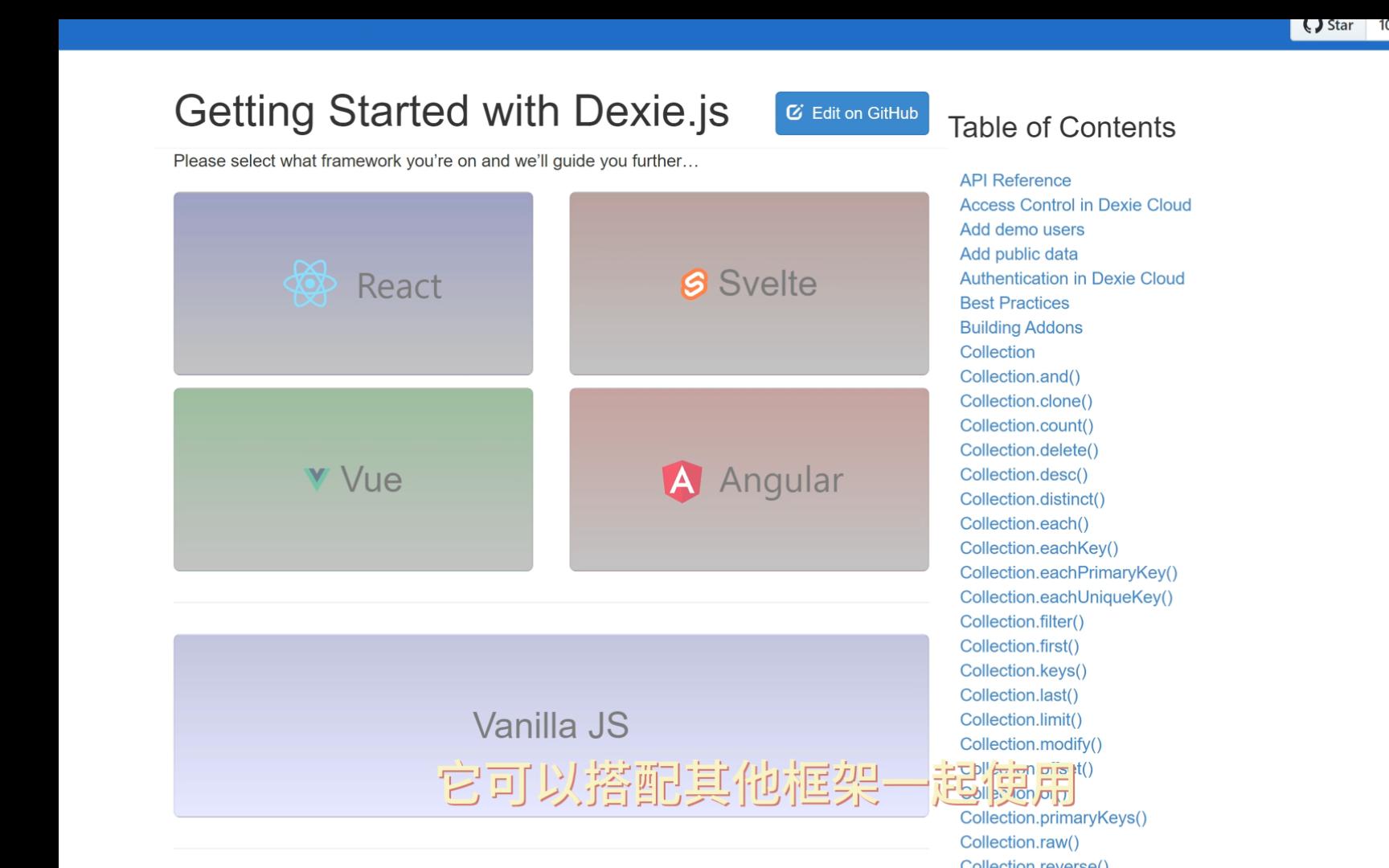This screenshot has width=1389, height=868.
Task: Open Collection.eachPrimaryKey() docs link
Action: (x=1068, y=572)
